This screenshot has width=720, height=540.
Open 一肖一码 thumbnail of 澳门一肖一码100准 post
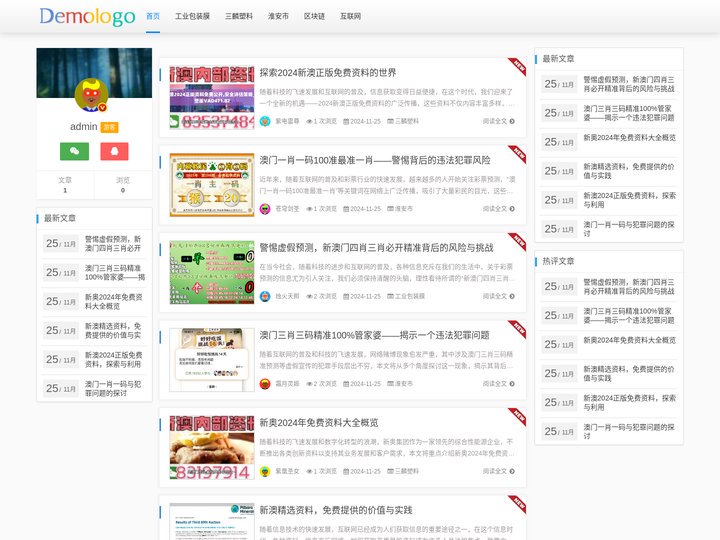212,185
